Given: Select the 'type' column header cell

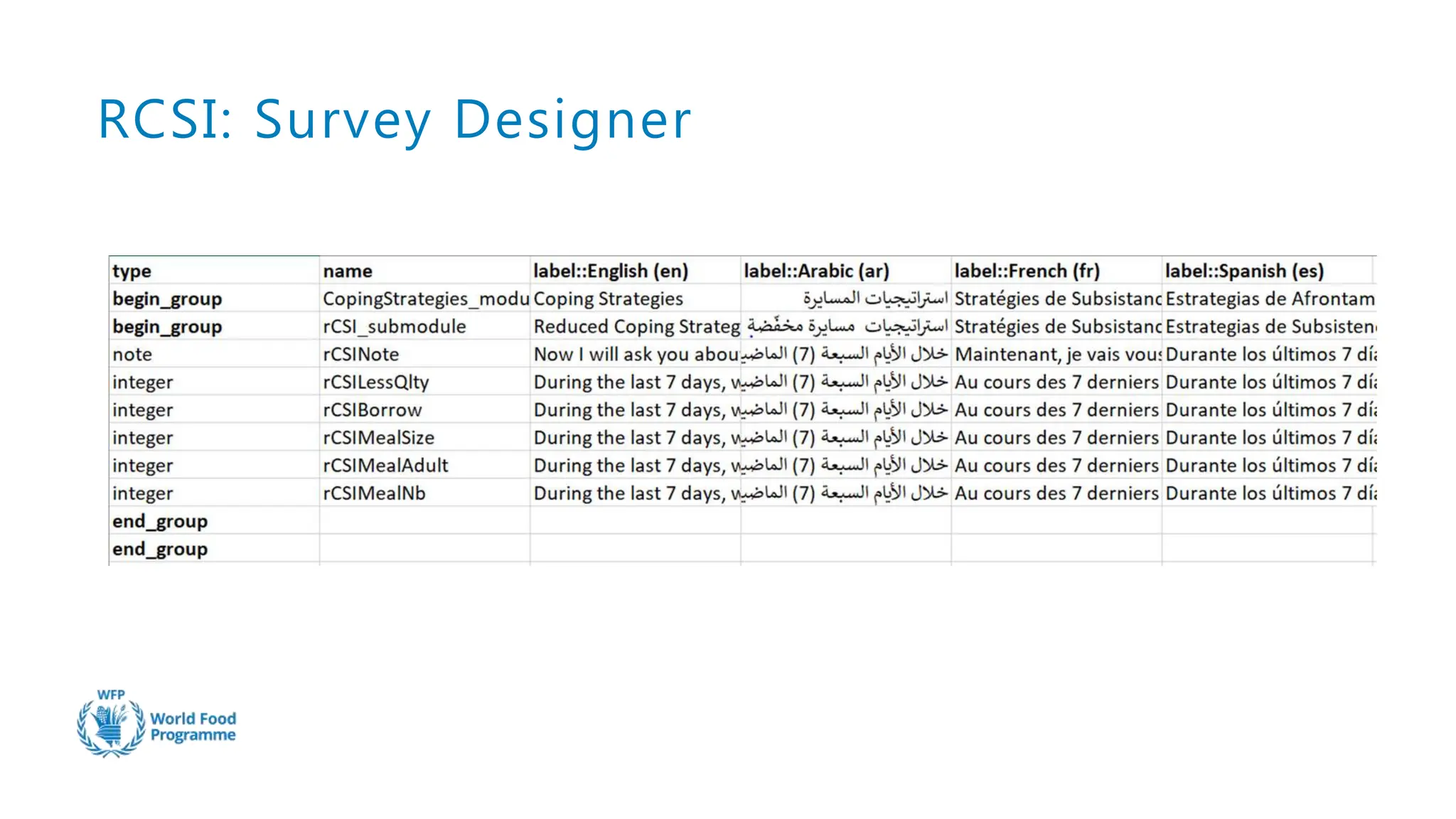Looking at the screenshot, I should (213, 271).
